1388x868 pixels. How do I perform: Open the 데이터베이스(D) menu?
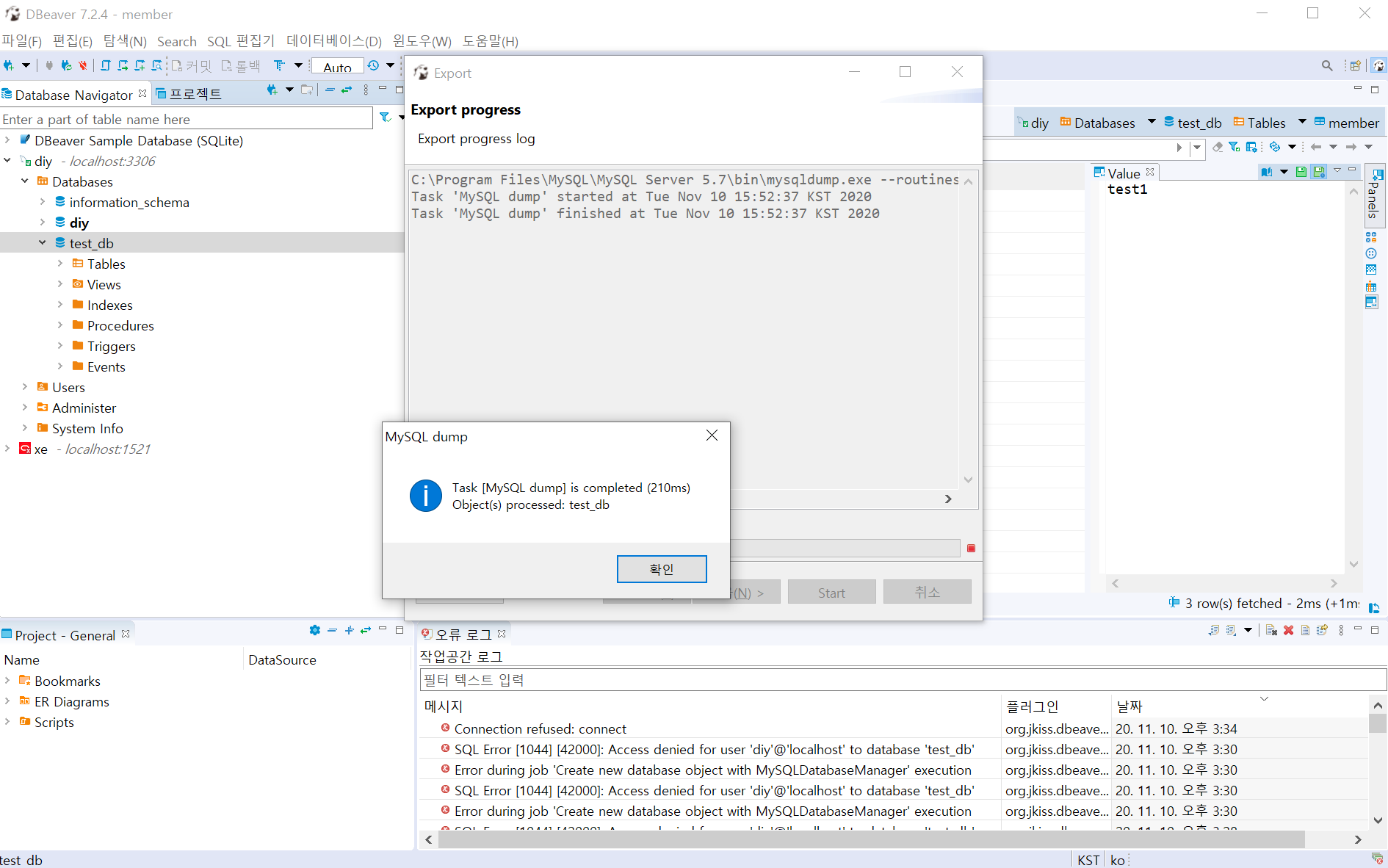334,41
